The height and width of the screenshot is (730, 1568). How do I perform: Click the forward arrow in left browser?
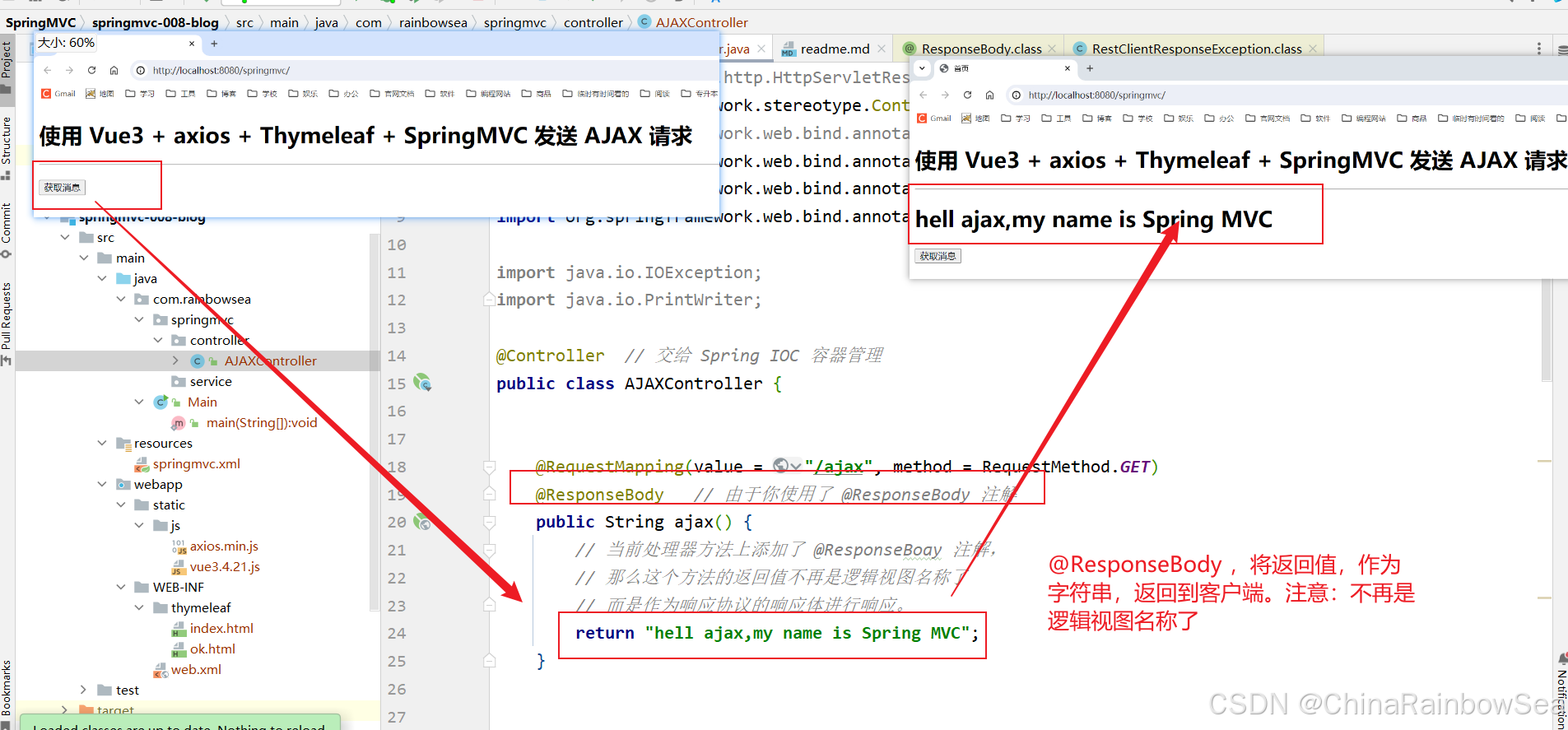coord(69,70)
